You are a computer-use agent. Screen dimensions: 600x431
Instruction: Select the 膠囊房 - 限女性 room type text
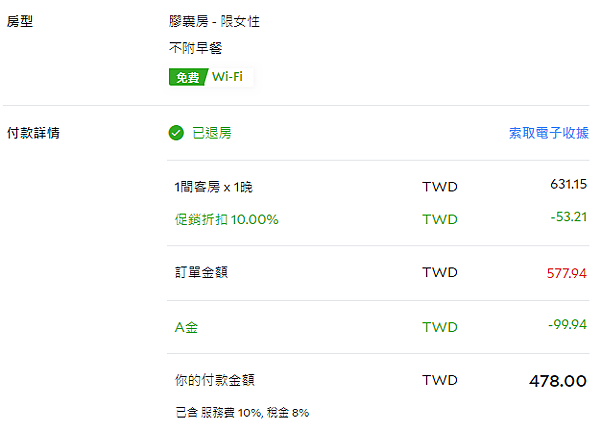point(214,21)
